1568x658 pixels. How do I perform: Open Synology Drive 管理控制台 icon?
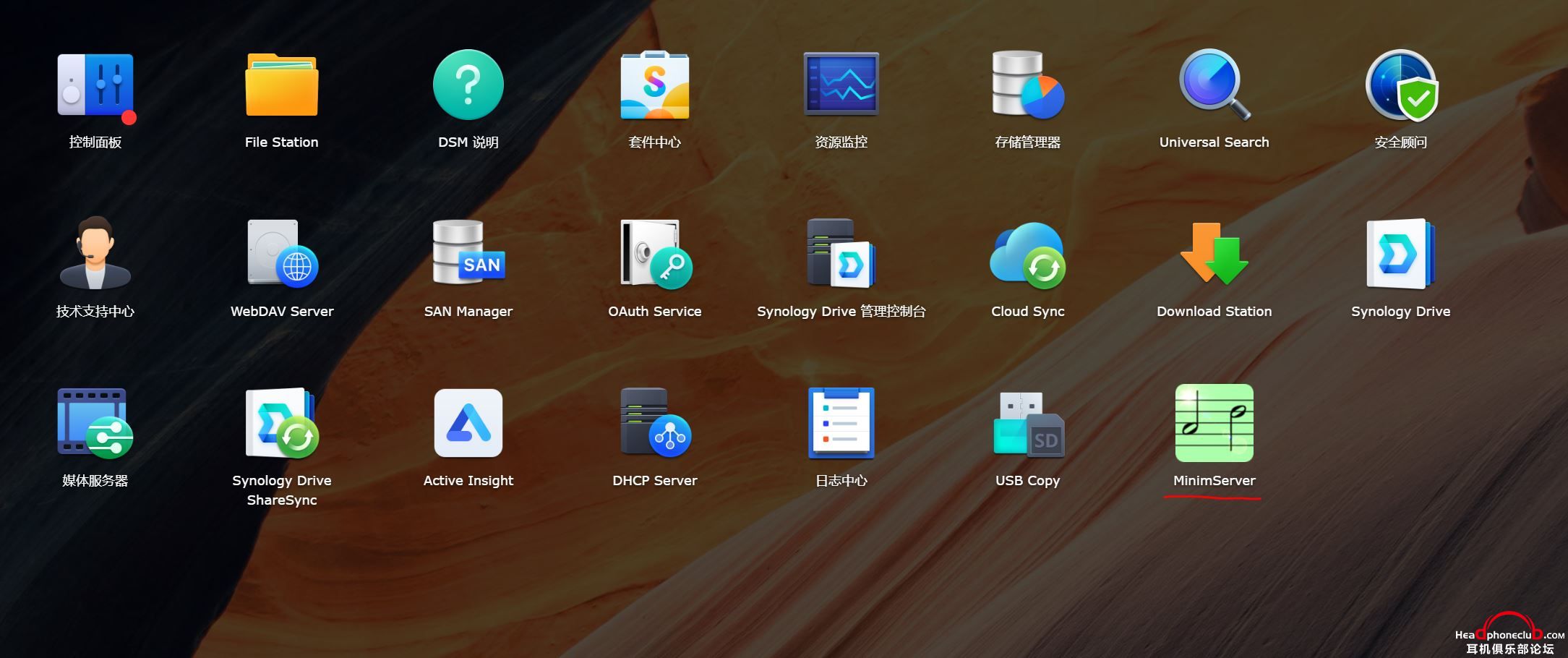point(841,253)
